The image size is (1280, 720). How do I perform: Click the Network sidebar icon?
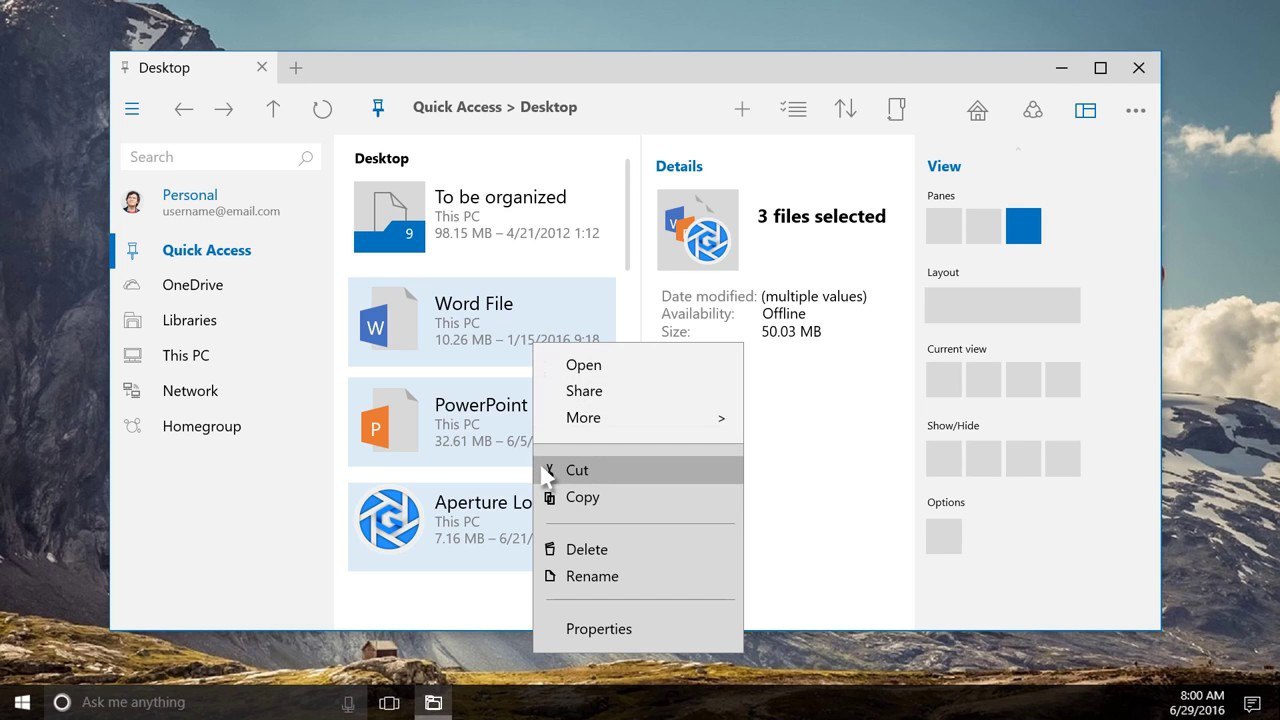coord(132,391)
